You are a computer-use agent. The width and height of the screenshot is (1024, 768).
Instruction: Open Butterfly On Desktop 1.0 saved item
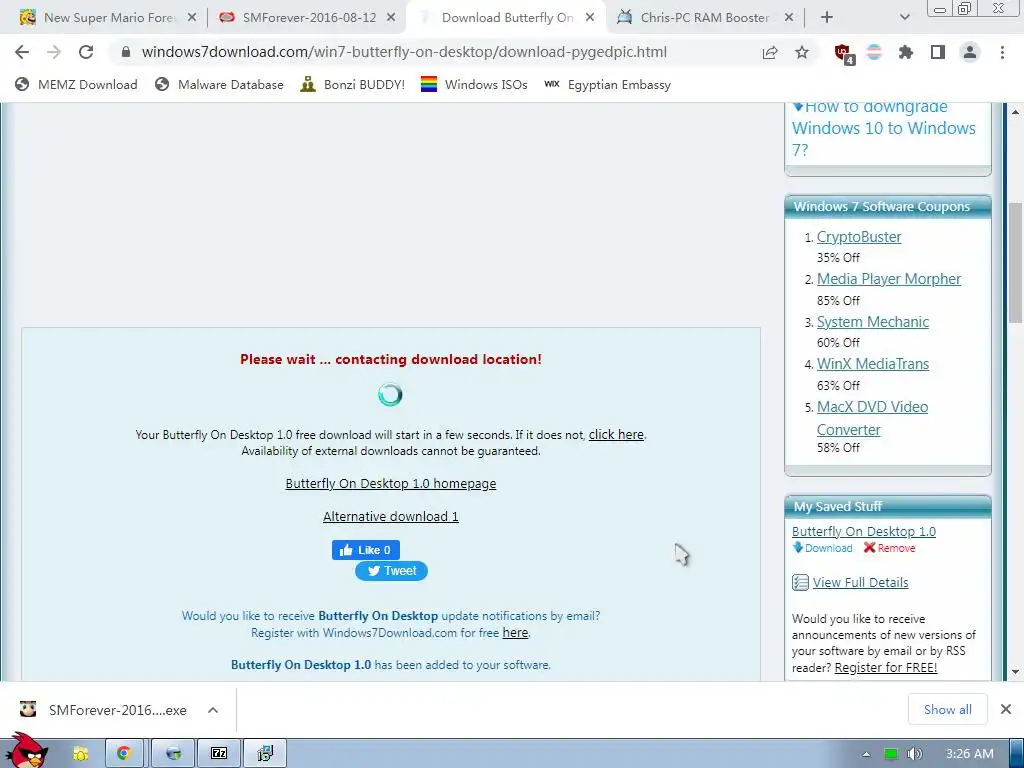[863, 532]
